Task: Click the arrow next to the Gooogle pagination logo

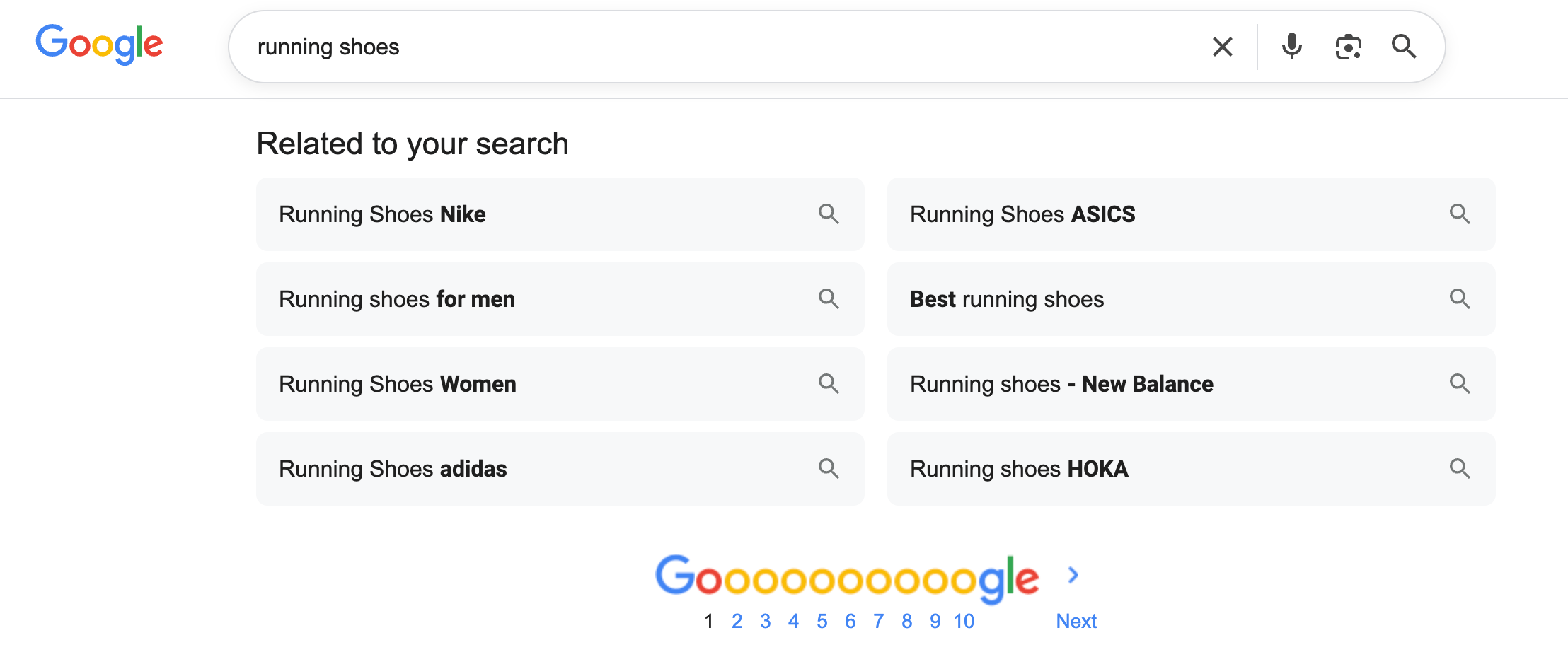Action: (1073, 575)
